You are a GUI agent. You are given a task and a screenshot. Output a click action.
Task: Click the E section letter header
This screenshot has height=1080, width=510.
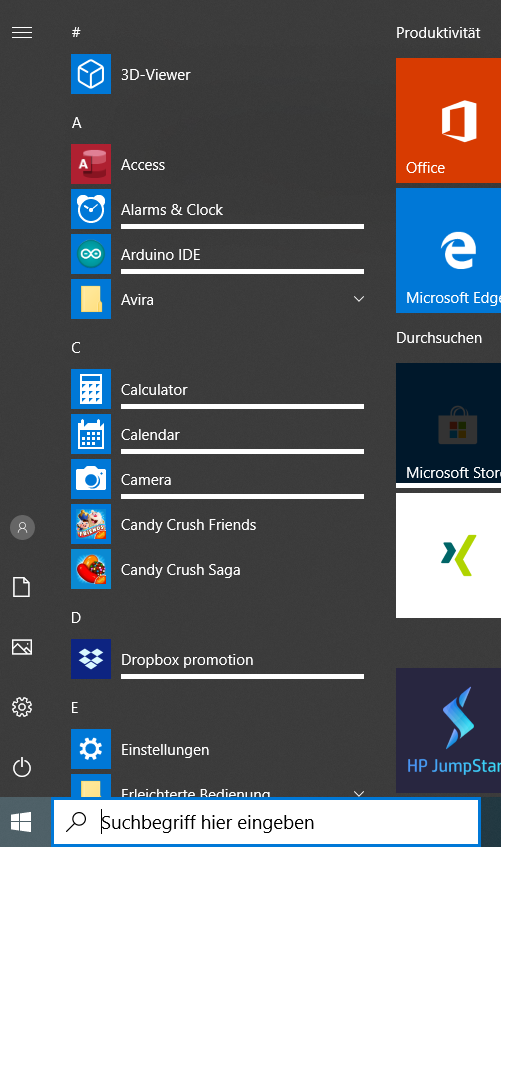(x=75, y=708)
